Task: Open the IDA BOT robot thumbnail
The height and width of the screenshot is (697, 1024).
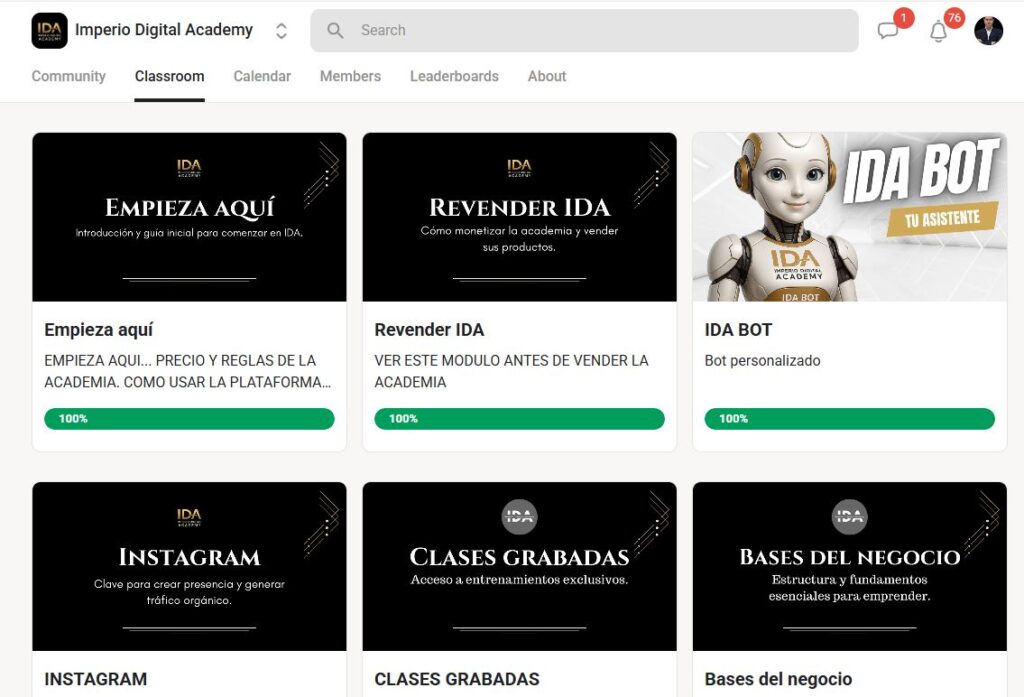Action: click(x=850, y=217)
